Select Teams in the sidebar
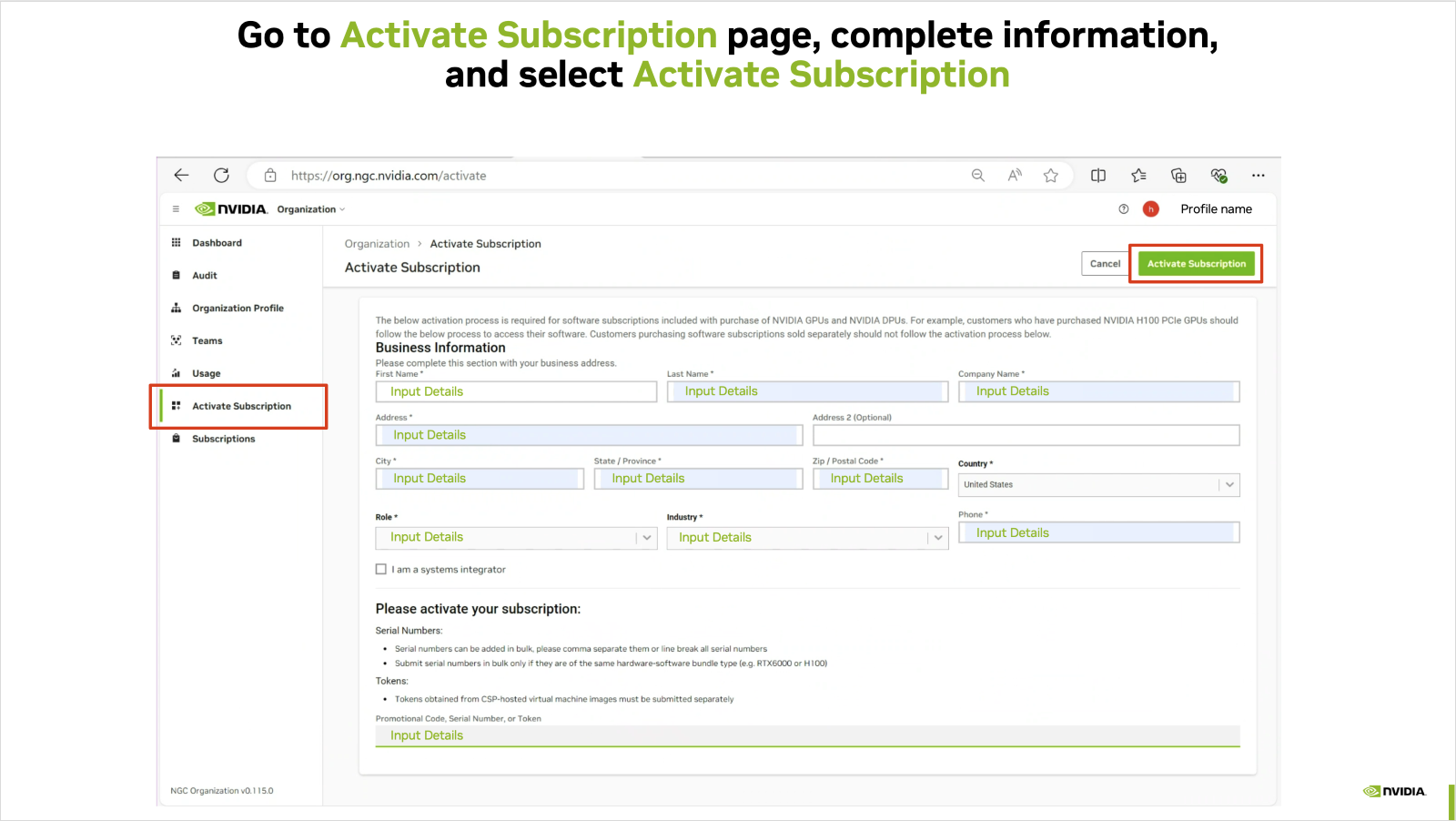Viewport: 1456px width, 821px height. [x=207, y=341]
